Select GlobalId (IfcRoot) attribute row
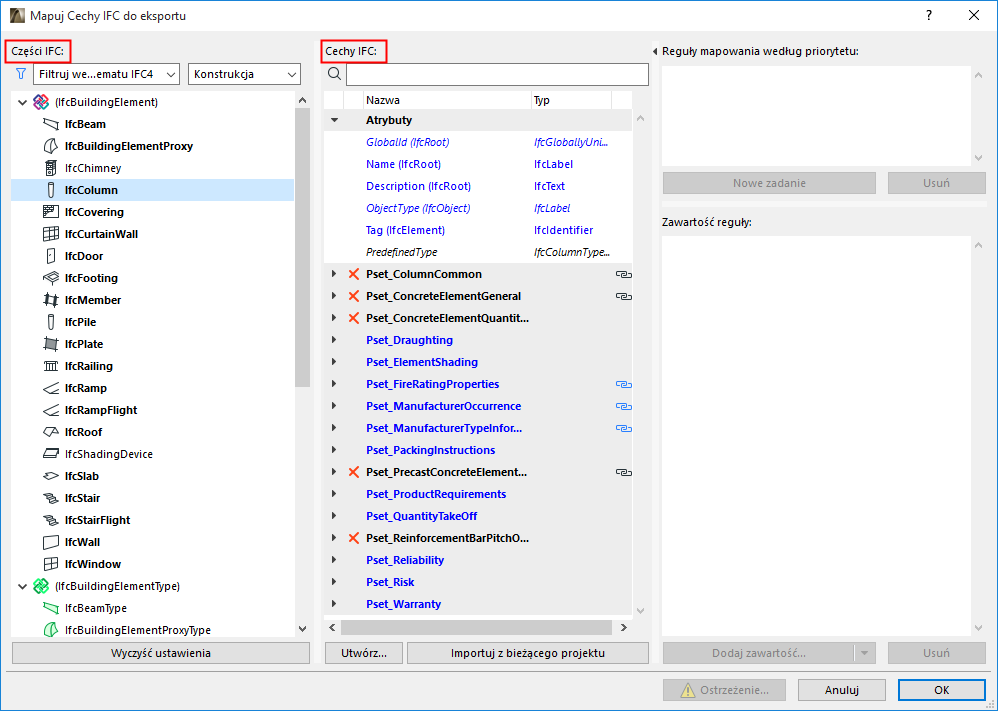Viewport: 998px width, 711px height. [x=478, y=143]
